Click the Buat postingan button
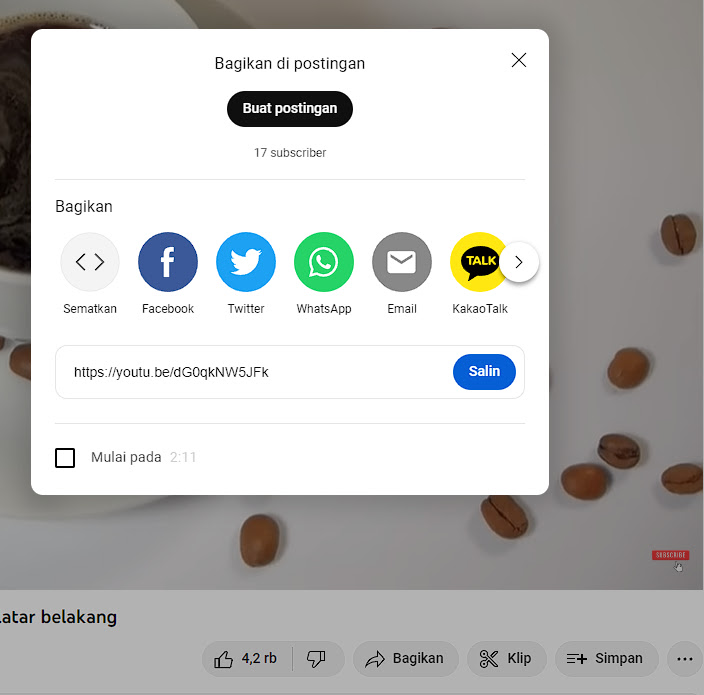 pyautogui.click(x=290, y=109)
